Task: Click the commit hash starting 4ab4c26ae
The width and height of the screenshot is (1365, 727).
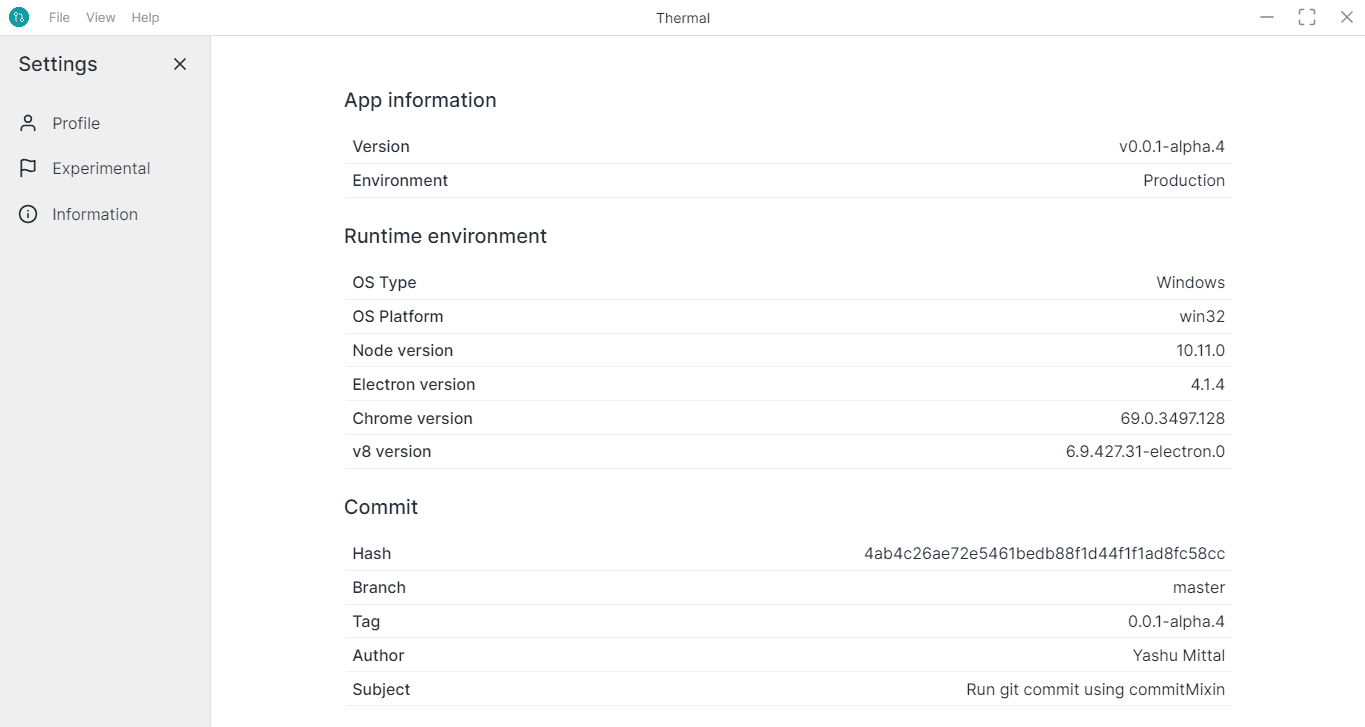Action: point(1045,553)
